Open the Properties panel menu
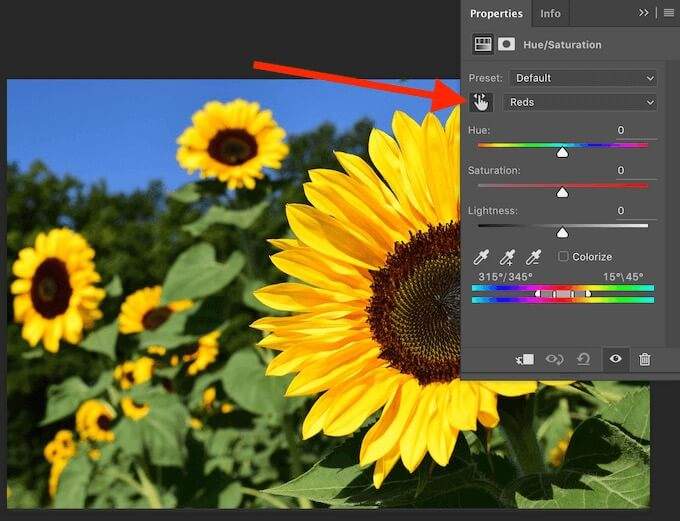Image resolution: width=680 pixels, height=521 pixels. pos(669,13)
